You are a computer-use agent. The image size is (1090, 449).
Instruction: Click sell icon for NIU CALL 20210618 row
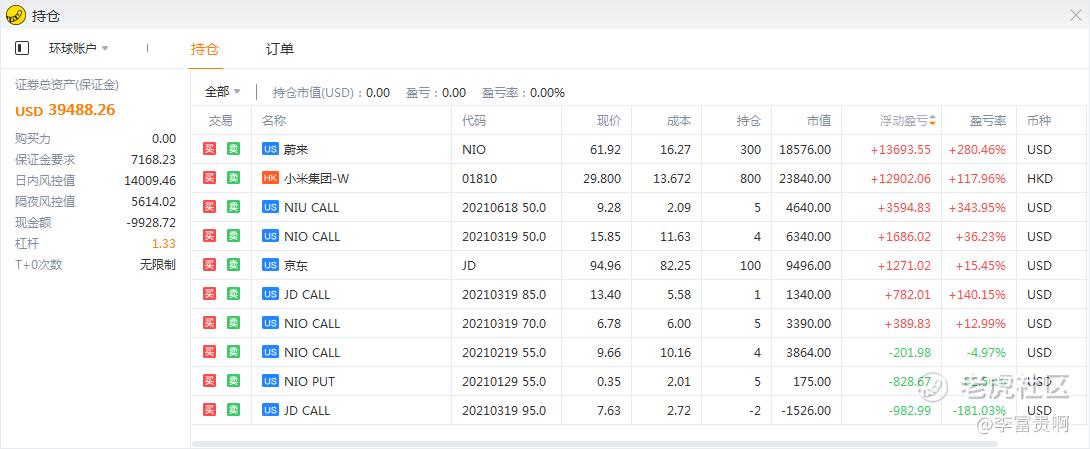point(234,207)
